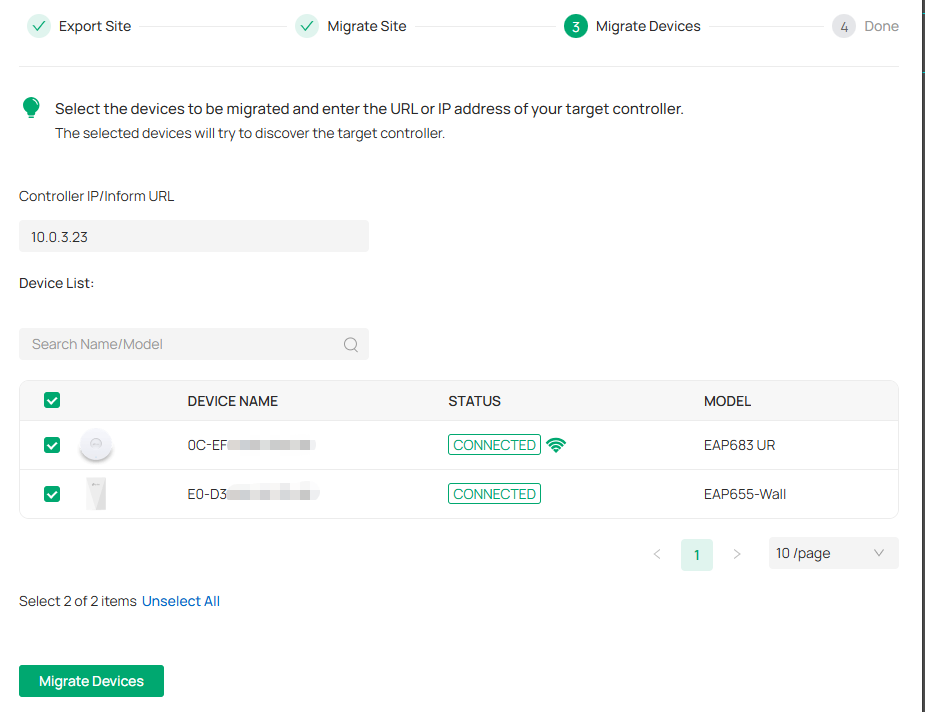Go to the next page arrow
Image resolution: width=925 pixels, height=712 pixels.
737,554
